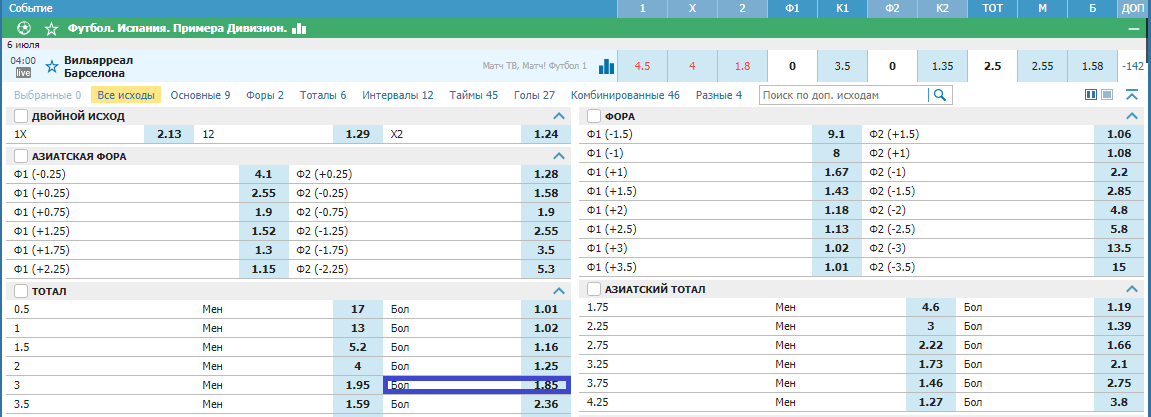Screen dimensions: 1151x417
Task: Open the Форы 2 tab
Action: pos(265,95)
